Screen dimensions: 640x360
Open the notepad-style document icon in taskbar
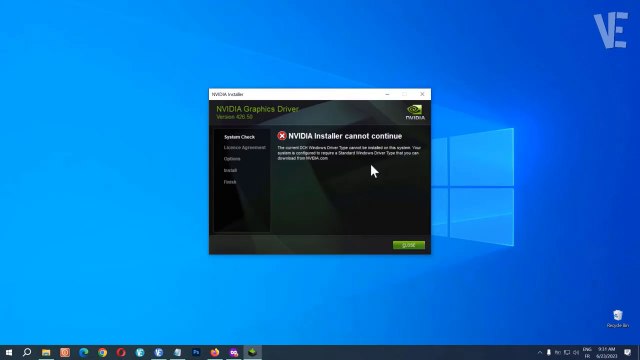point(178,352)
